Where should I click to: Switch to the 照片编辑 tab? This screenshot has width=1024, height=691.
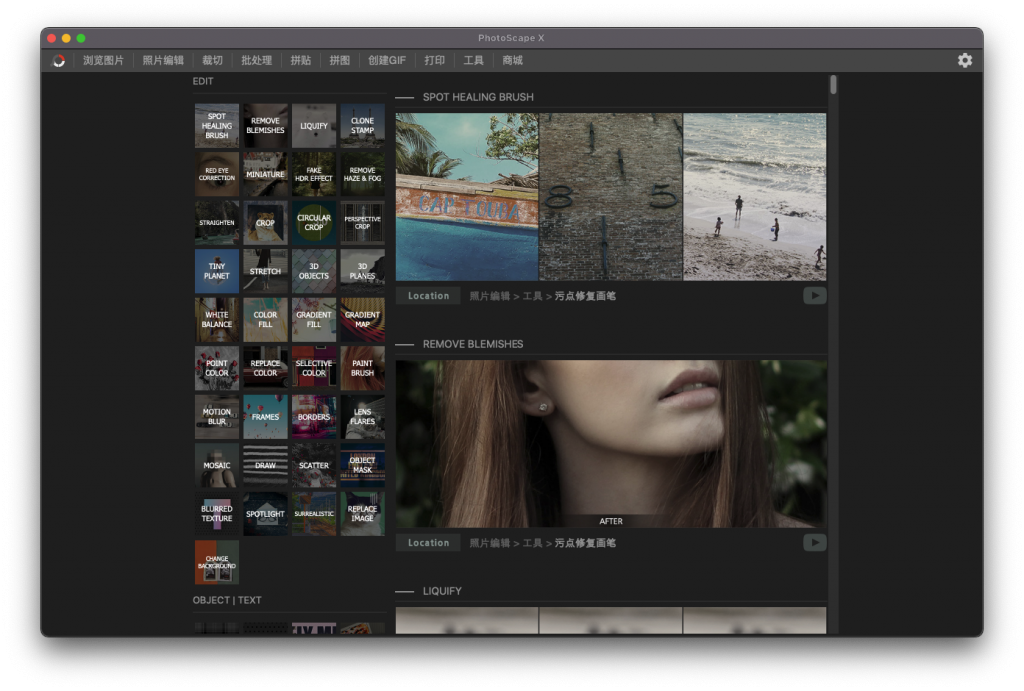(163, 61)
